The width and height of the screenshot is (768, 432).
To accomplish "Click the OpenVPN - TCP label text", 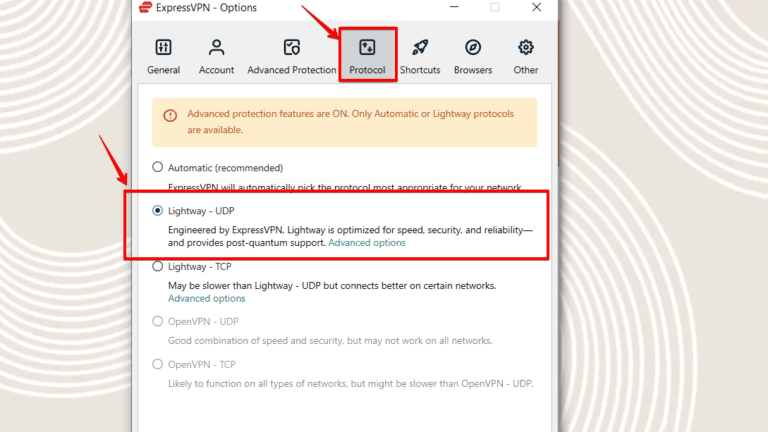I will (201, 364).
